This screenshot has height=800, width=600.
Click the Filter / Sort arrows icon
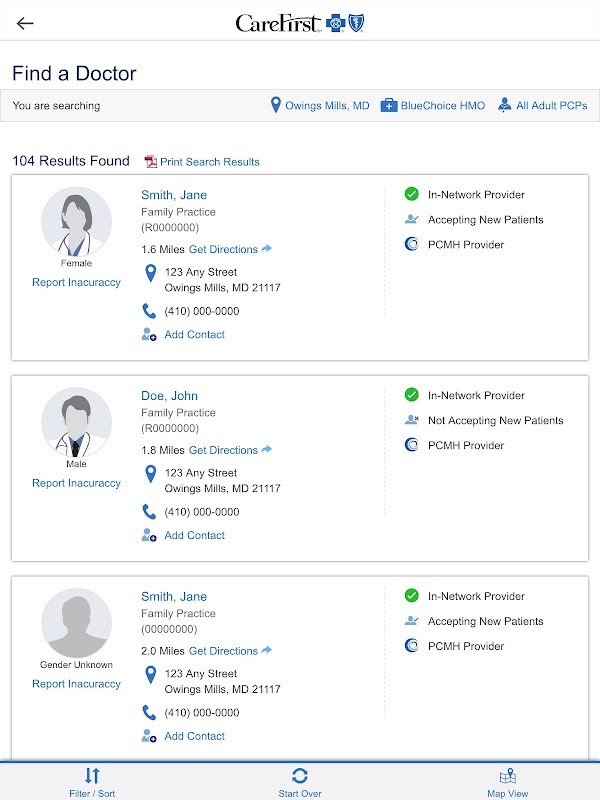click(x=92, y=776)
